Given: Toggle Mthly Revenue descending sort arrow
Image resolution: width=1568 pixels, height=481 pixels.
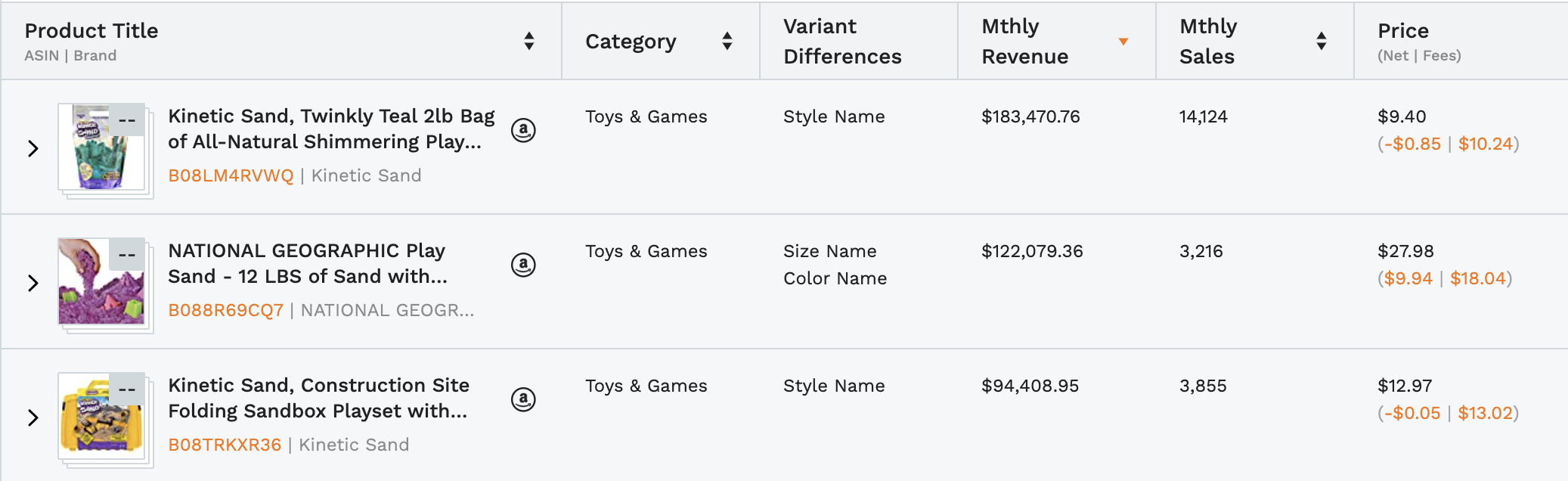Looking at the screenshot, I should coord(1123,42).
